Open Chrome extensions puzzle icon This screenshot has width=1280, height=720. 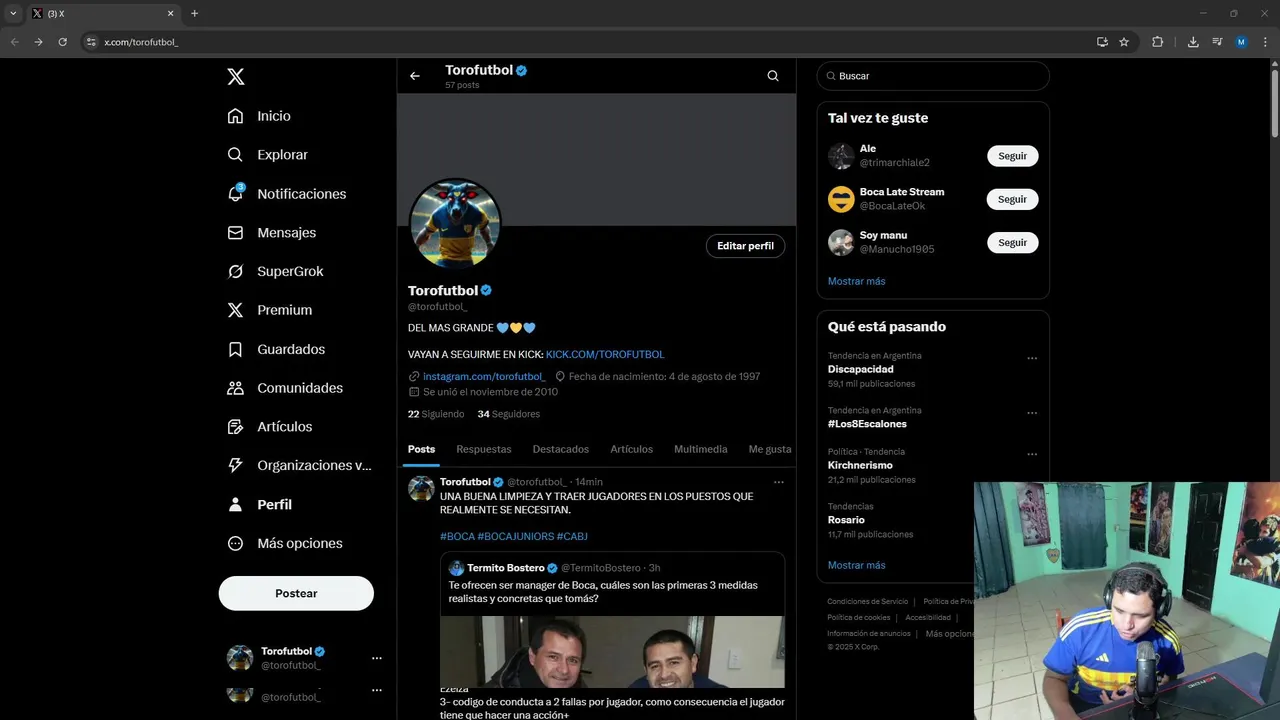tap(1158, 42)
